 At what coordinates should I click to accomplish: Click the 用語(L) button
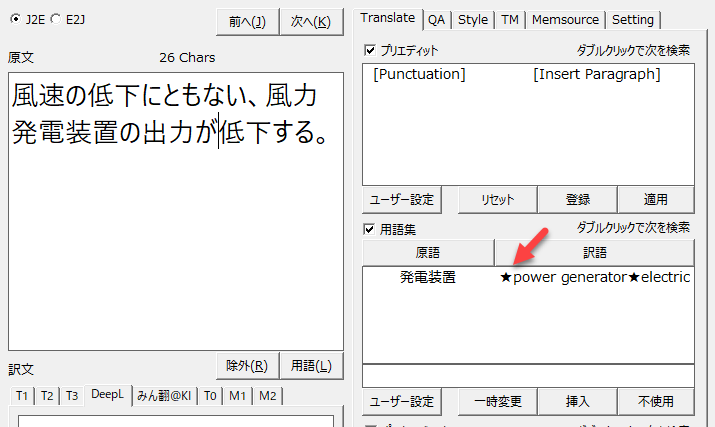[311, 364]
